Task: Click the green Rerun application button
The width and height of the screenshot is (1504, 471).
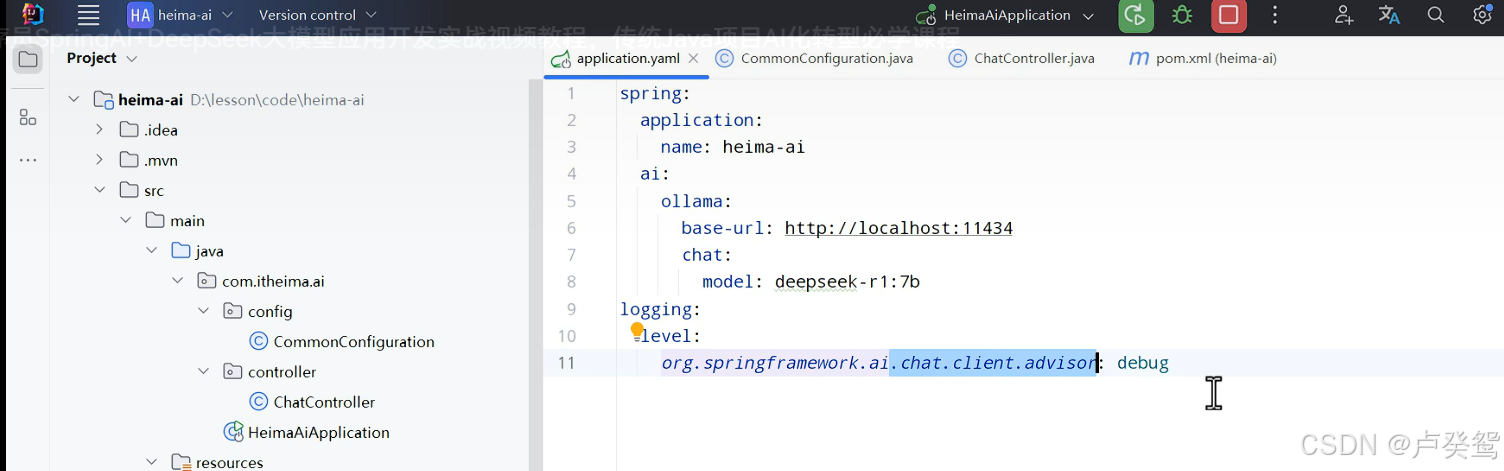Action: click(x=1135, y=15)
